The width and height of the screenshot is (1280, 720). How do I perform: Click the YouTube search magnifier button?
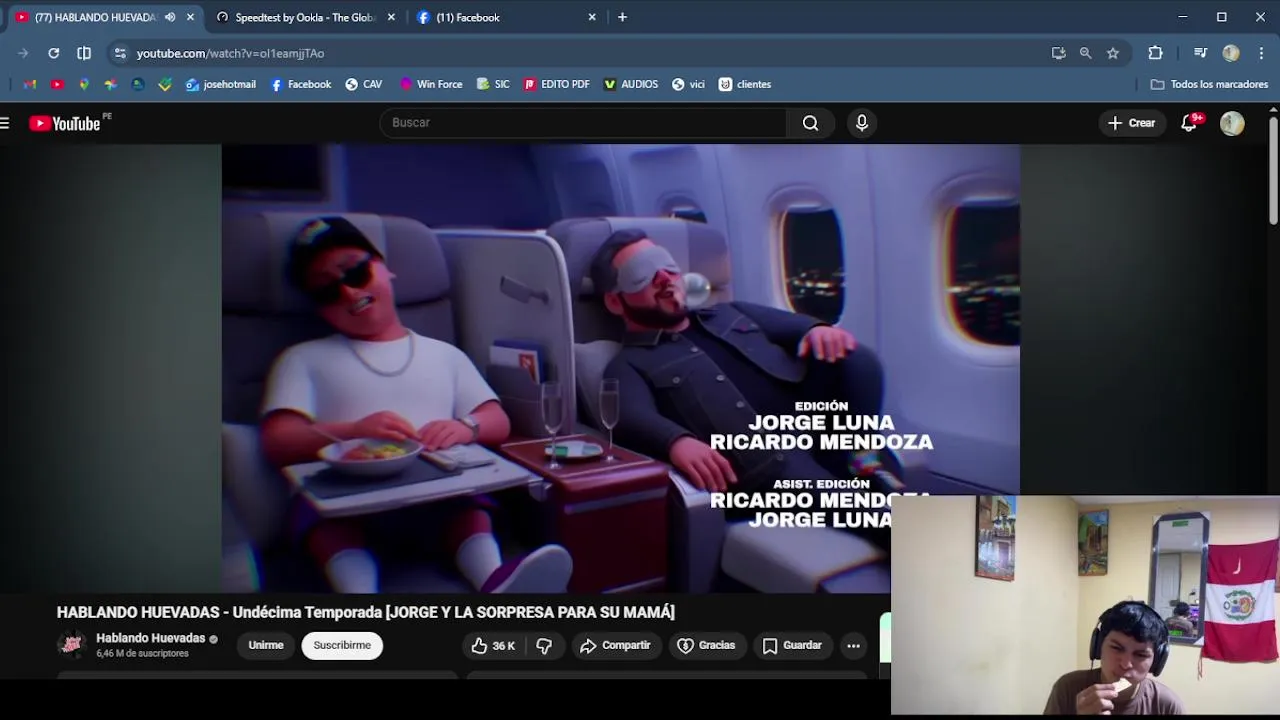tap(810, 123)
